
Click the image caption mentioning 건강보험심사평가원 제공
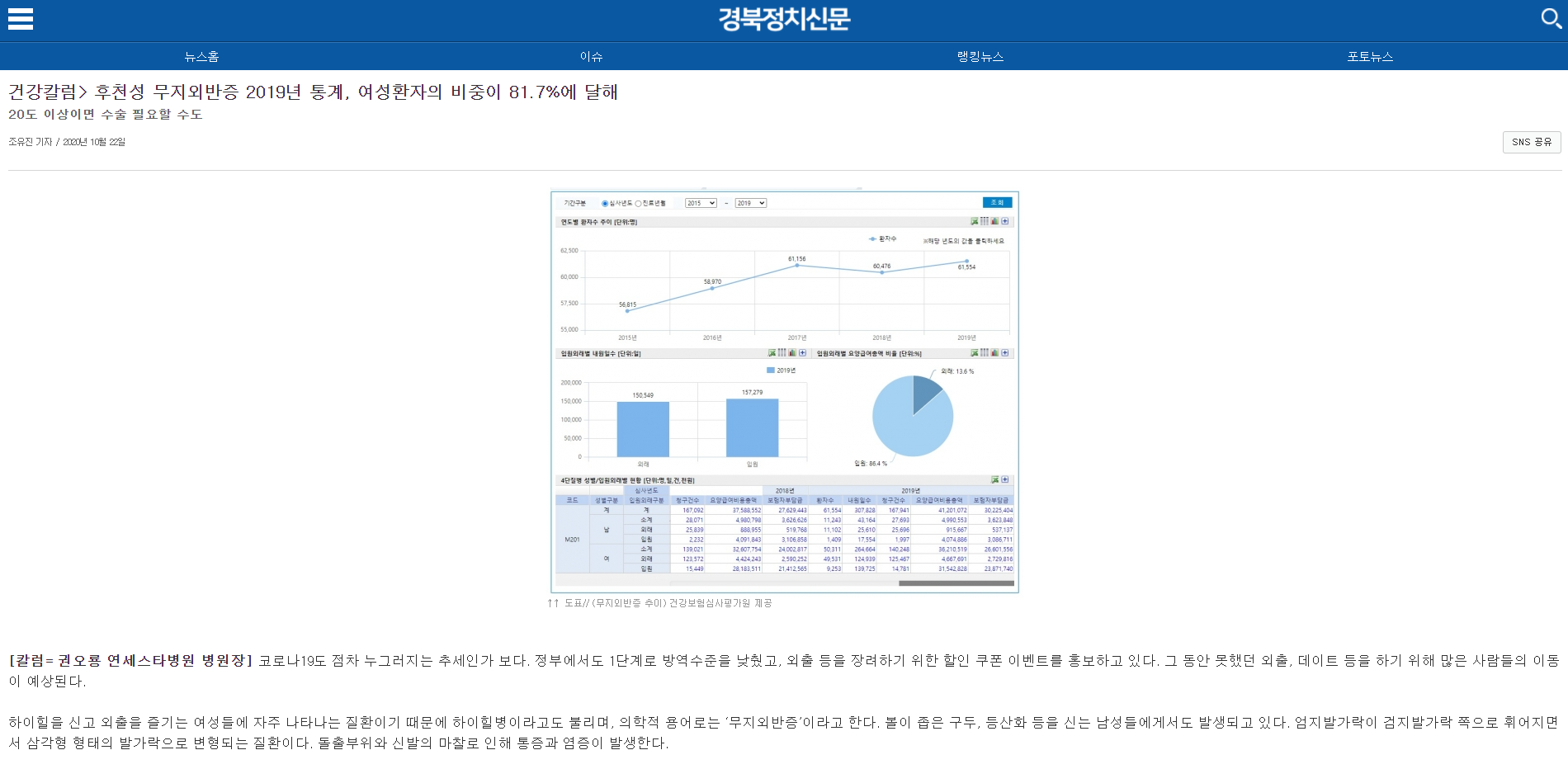coord(660,603)
